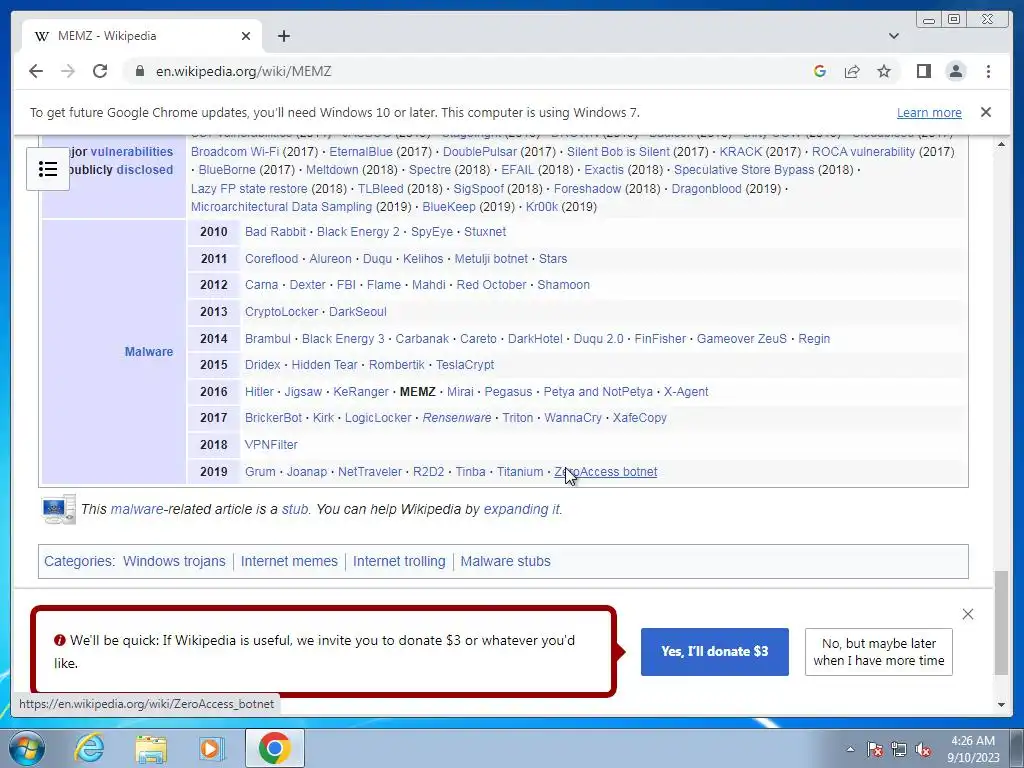Open Windows Media Player from taskbar
The width and height of the screenshot is (1024, 768).
click(x=211, y=748)
